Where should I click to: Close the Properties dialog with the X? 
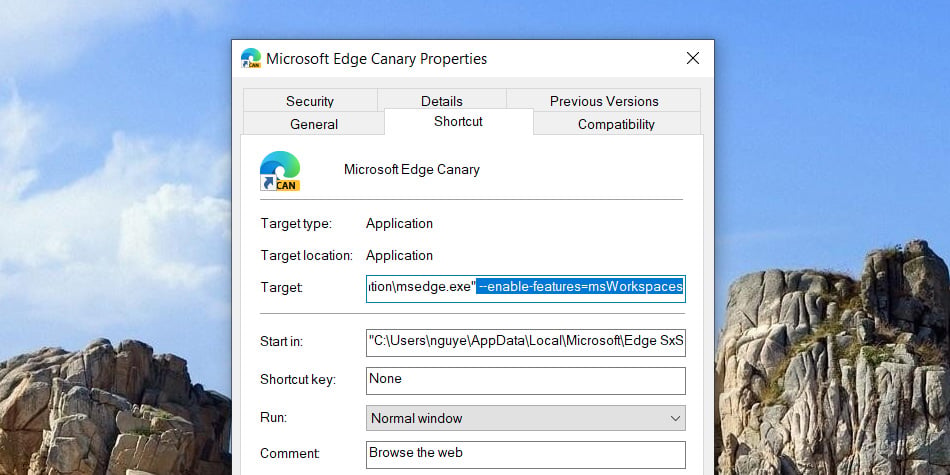pyautogui.click(x=693, y=58)
